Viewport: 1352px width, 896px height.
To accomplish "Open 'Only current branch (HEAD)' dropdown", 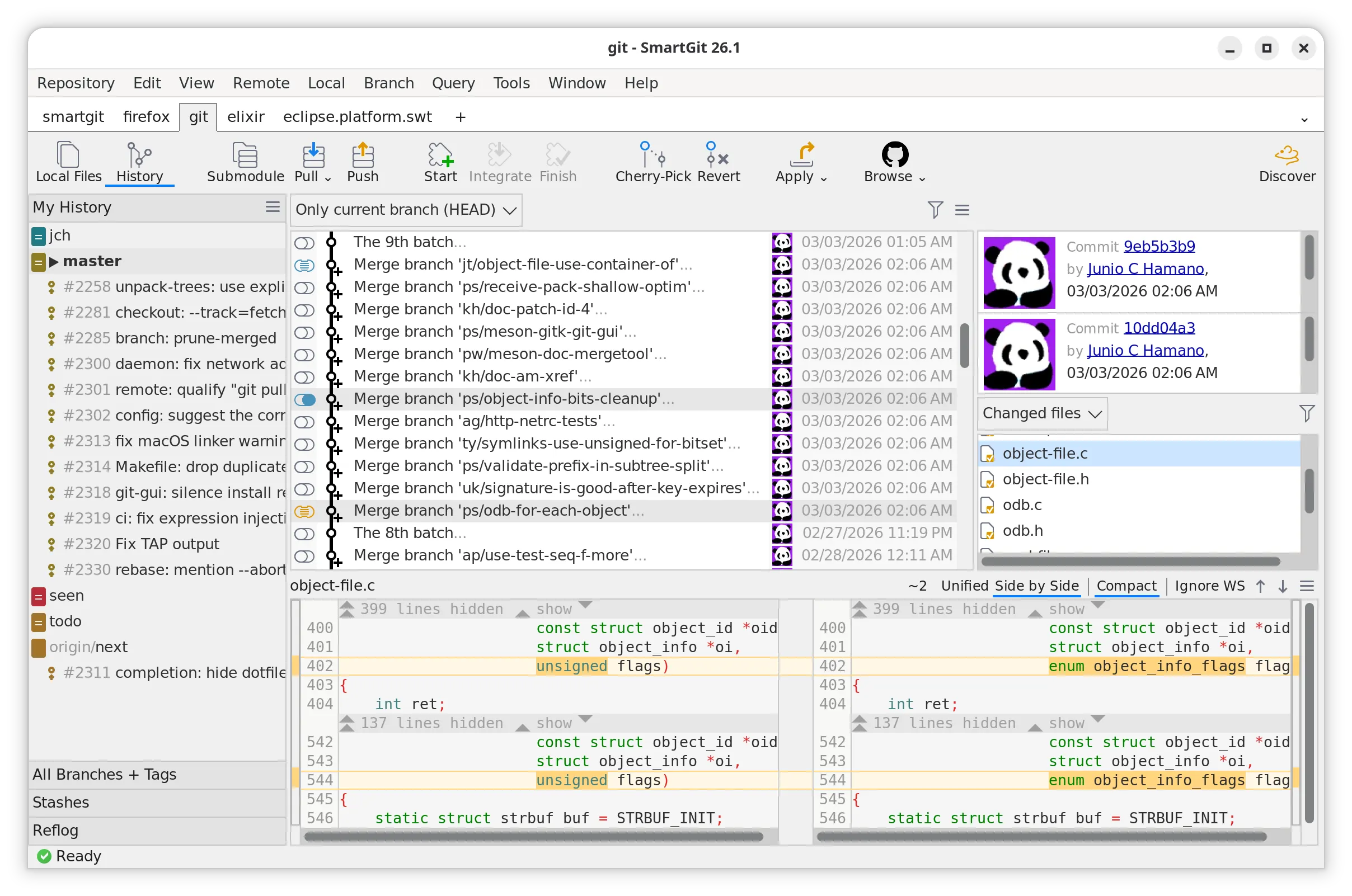I will 406,210.
